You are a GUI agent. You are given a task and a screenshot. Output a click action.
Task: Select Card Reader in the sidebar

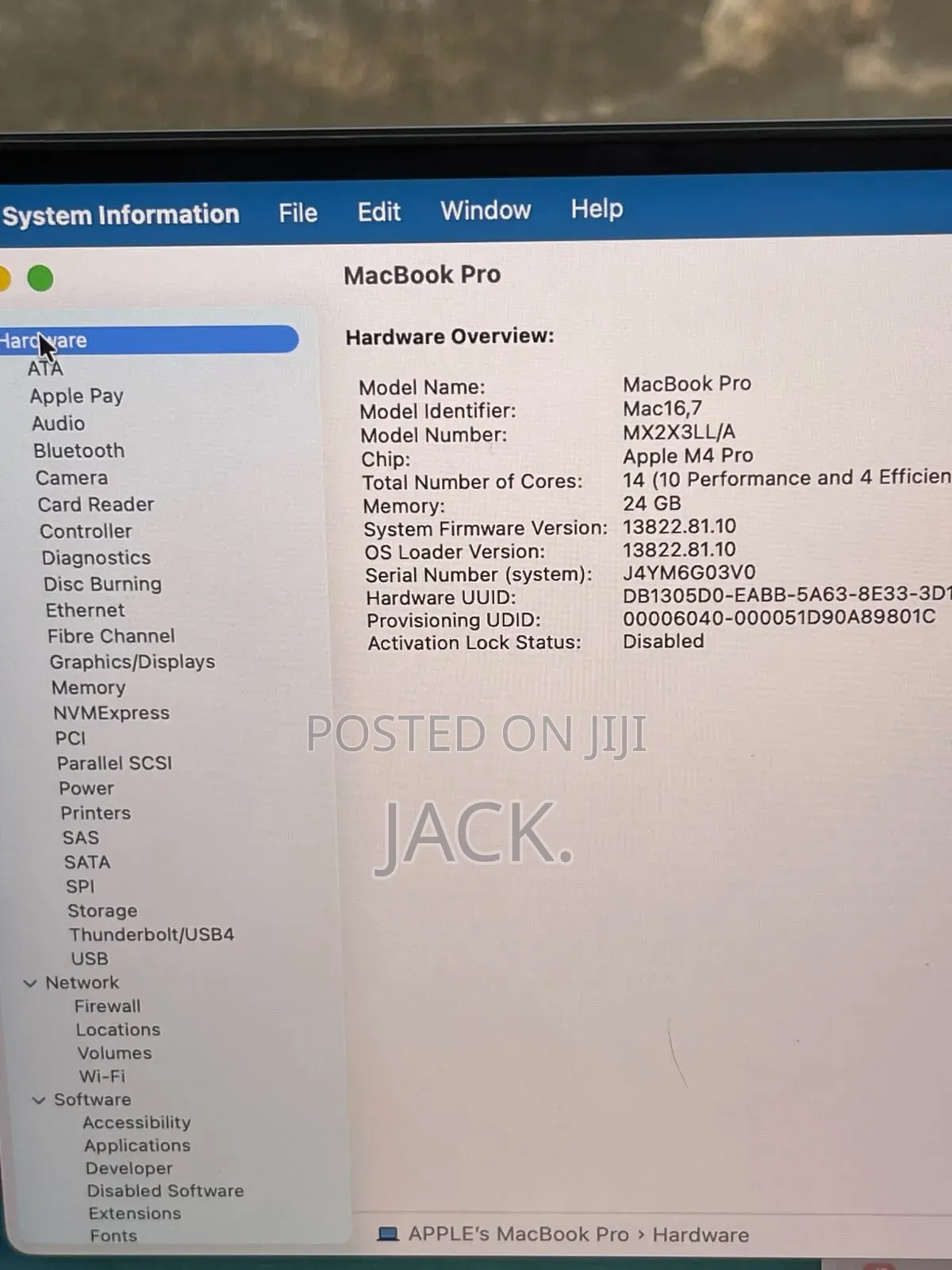(96, 505)
